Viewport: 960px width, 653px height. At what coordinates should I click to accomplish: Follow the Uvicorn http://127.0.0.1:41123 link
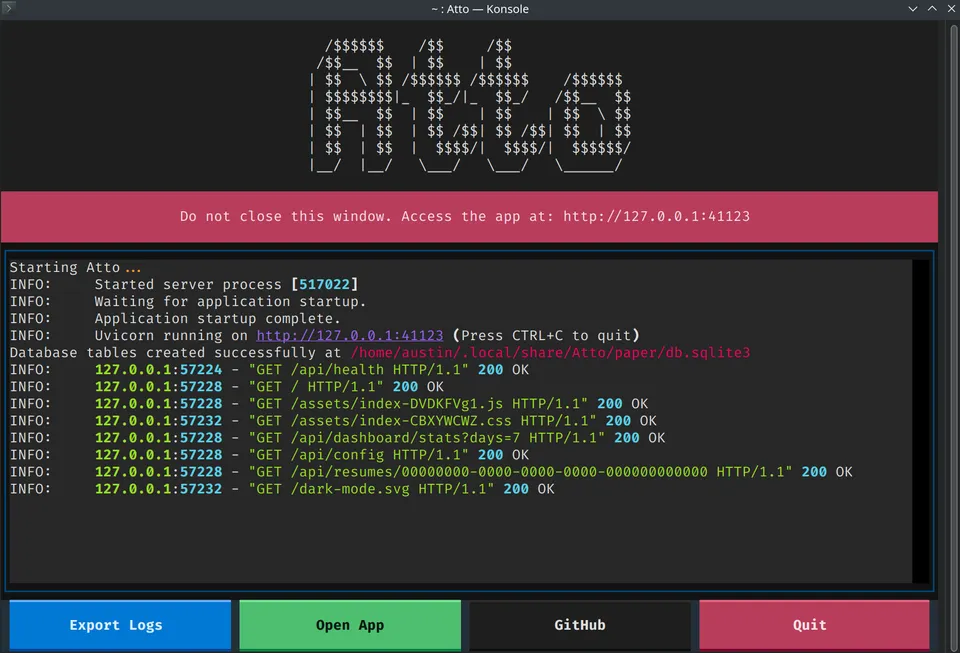click(x=350, y=335)
